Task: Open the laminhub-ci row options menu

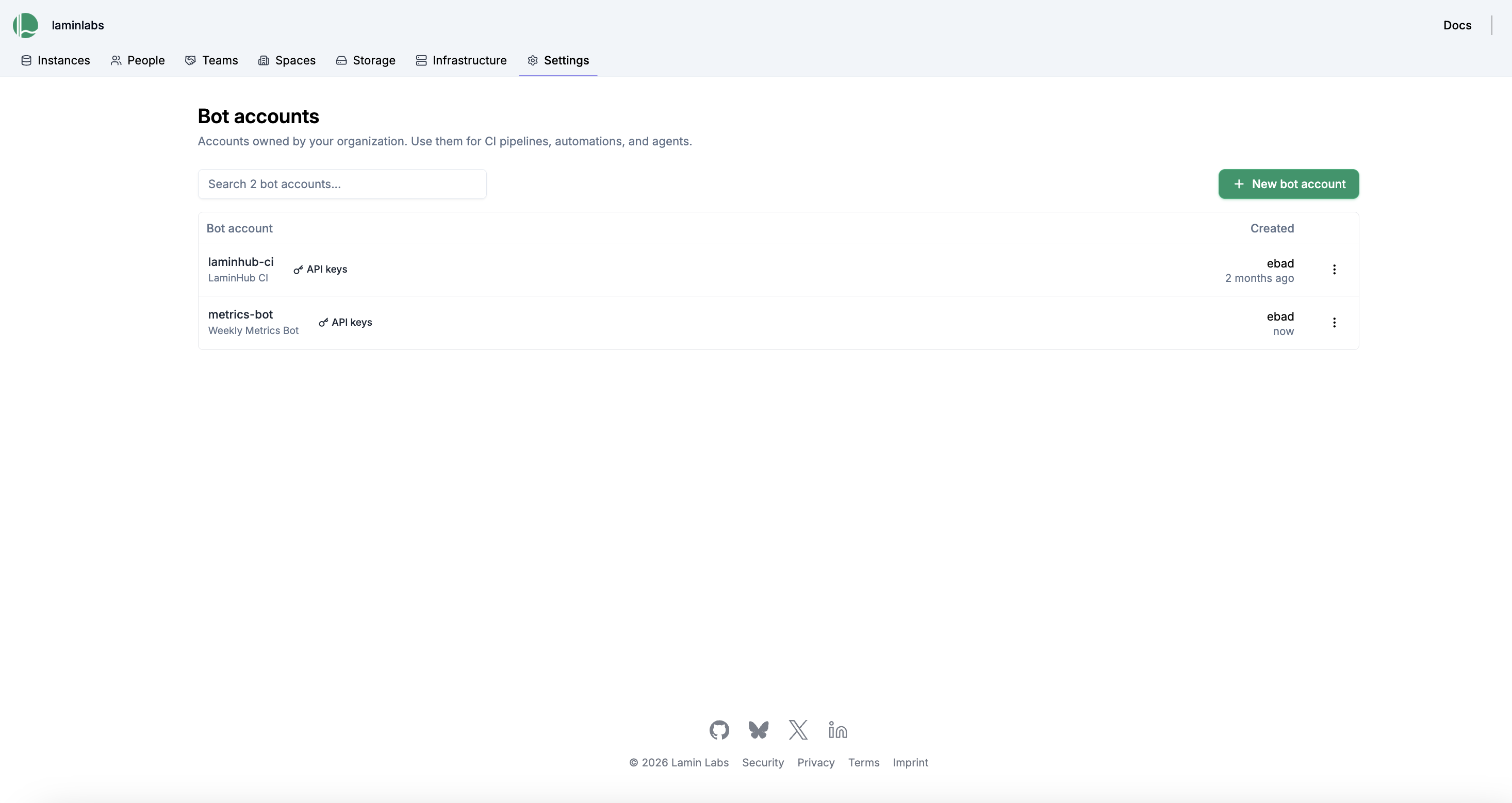Action: tap(1334, 269)
